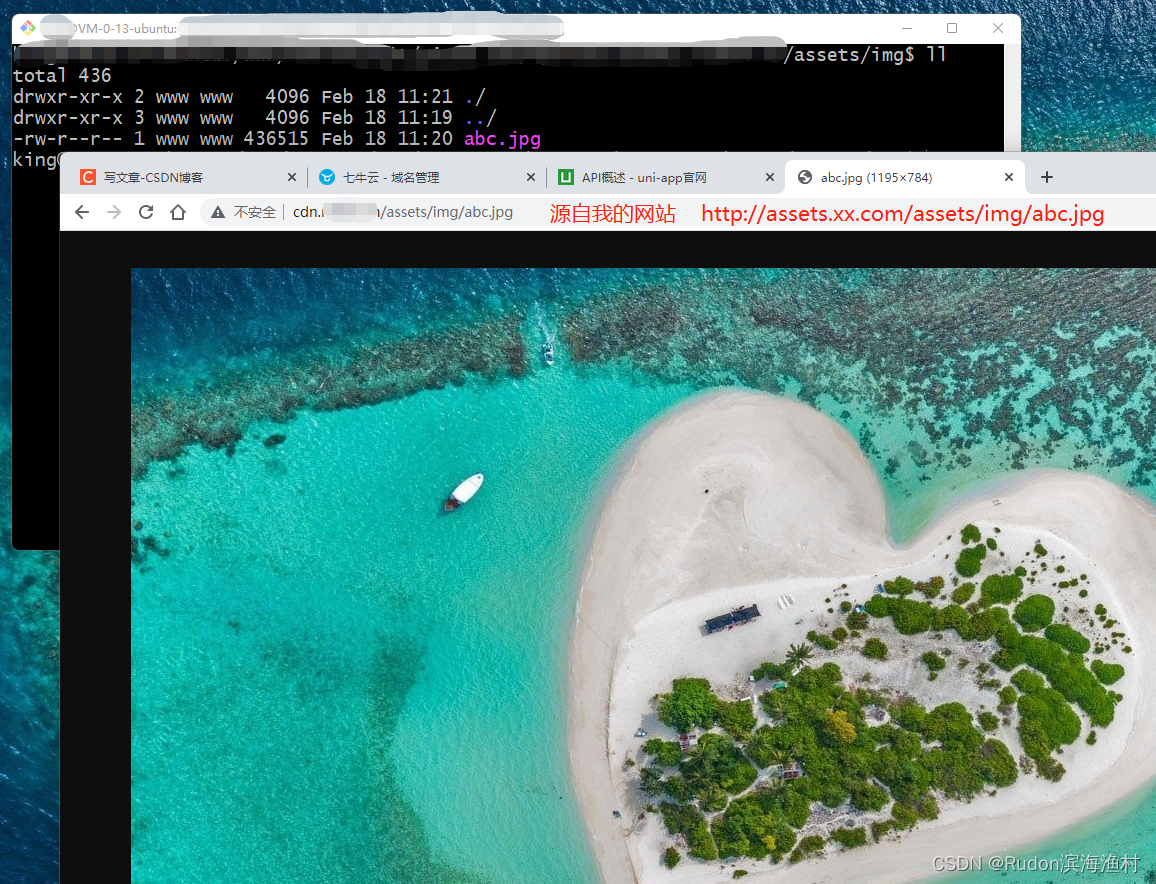Viewport: 1156px width, 884px height.
Task: Close the terminal window
Action: 997,28
